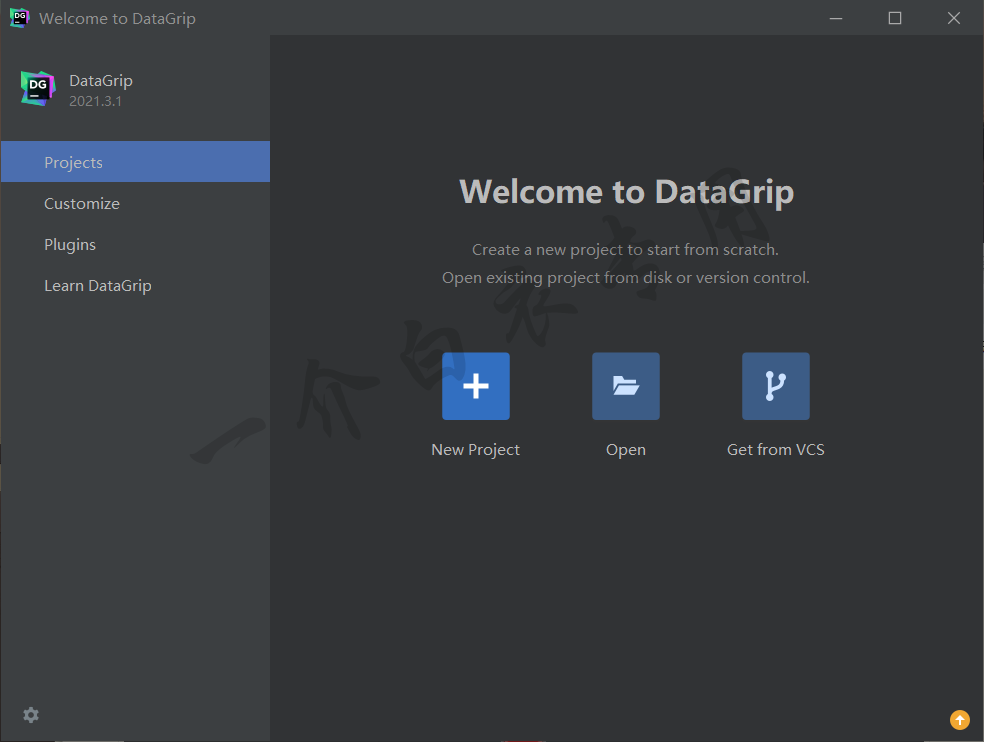984x742 pixels.
Task: Open the settings gear icon
Action: (x=31, y=715)
